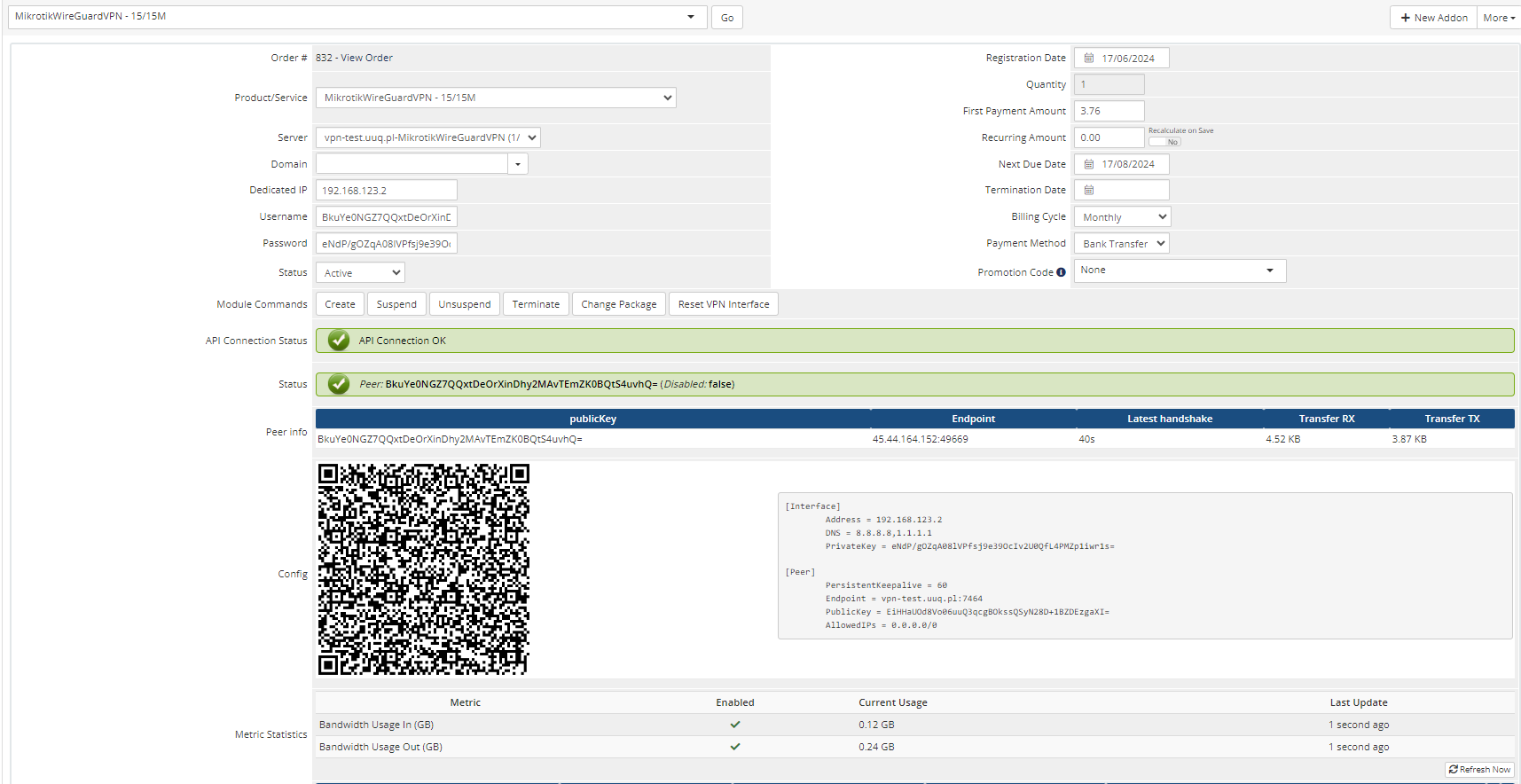This screenshot has width=1521, height=784.
Task: Expand the Domain dropdown arrow
Action: point(518,164)
